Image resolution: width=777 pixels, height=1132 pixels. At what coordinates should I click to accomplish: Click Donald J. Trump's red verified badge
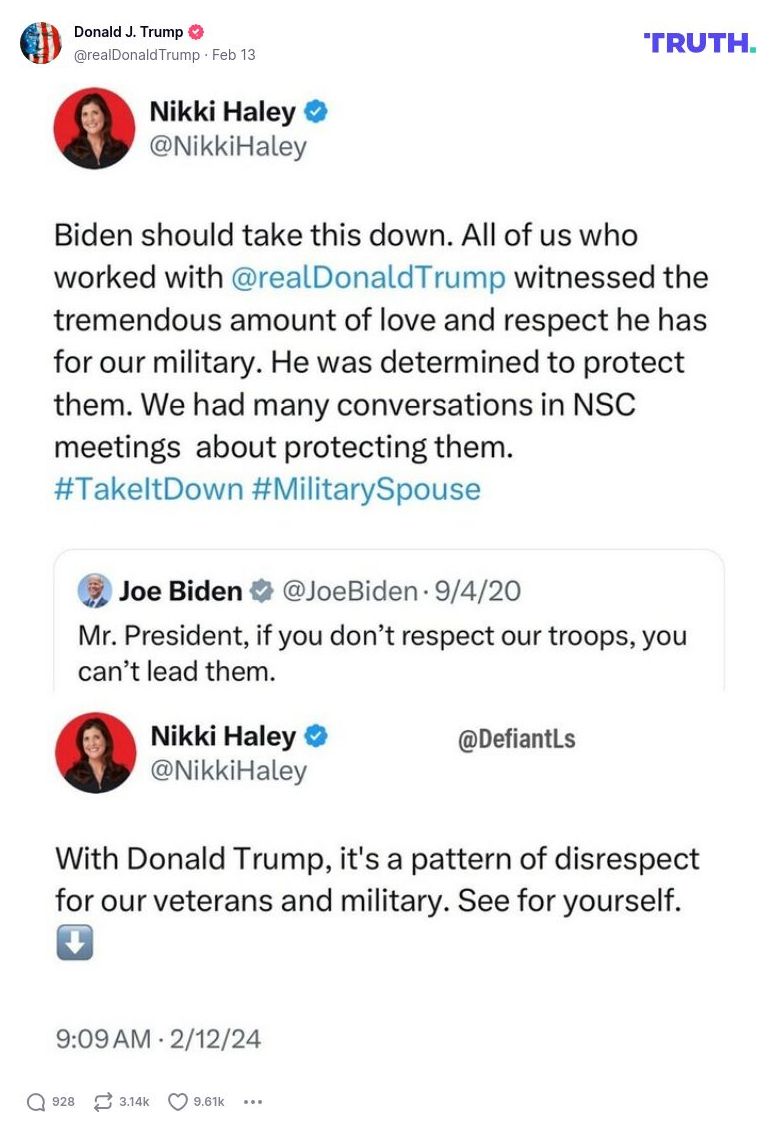196,32
